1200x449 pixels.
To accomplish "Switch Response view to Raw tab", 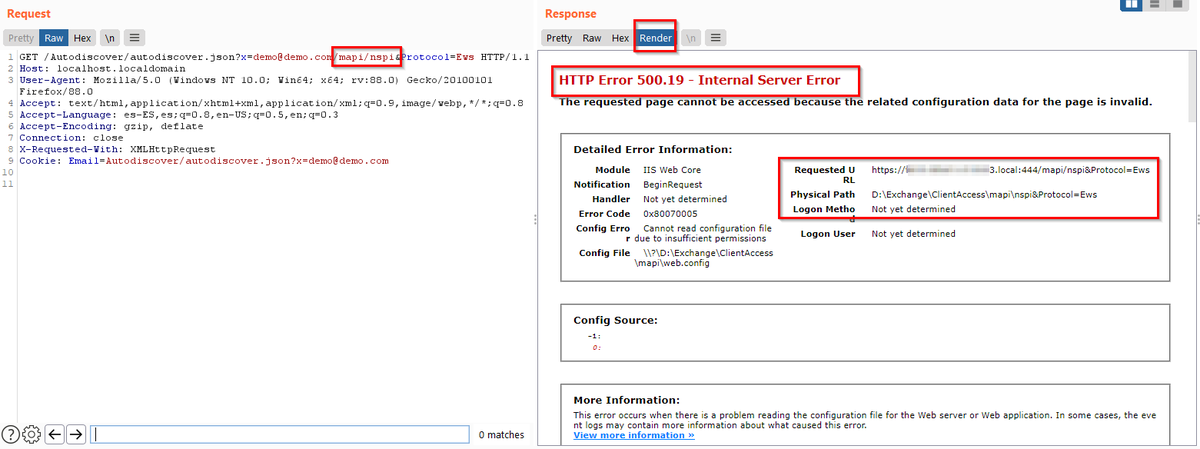I will (x=592, y=38).
